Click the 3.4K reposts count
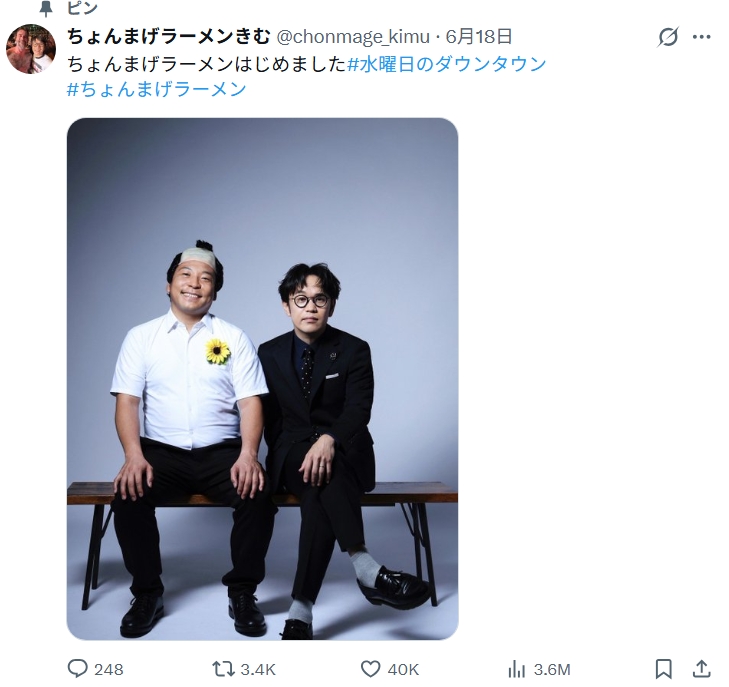 258,669
